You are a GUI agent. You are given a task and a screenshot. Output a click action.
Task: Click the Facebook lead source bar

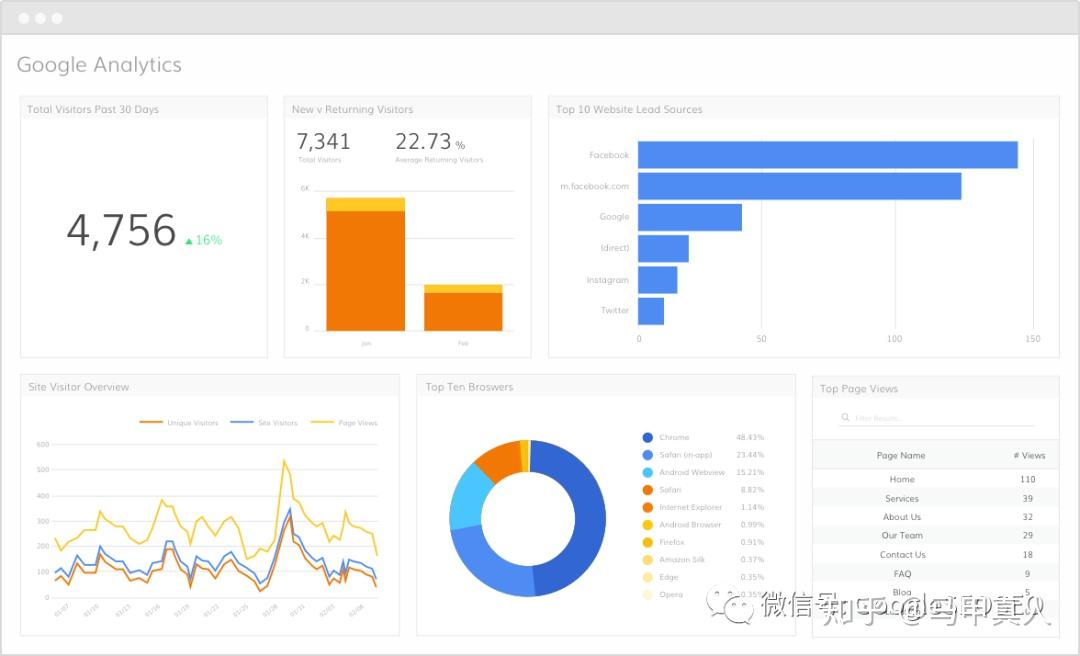tap(827, 155)
